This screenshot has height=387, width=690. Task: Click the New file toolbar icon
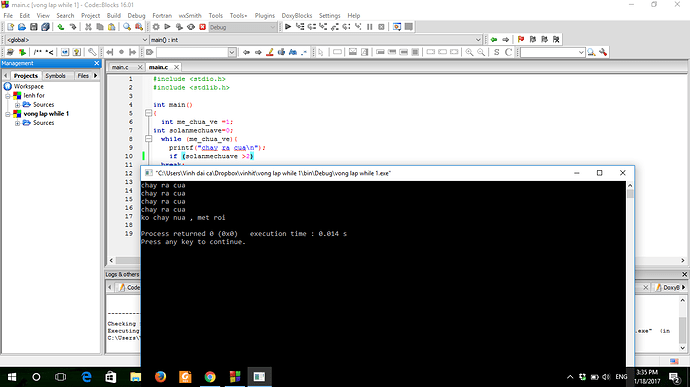10,27
